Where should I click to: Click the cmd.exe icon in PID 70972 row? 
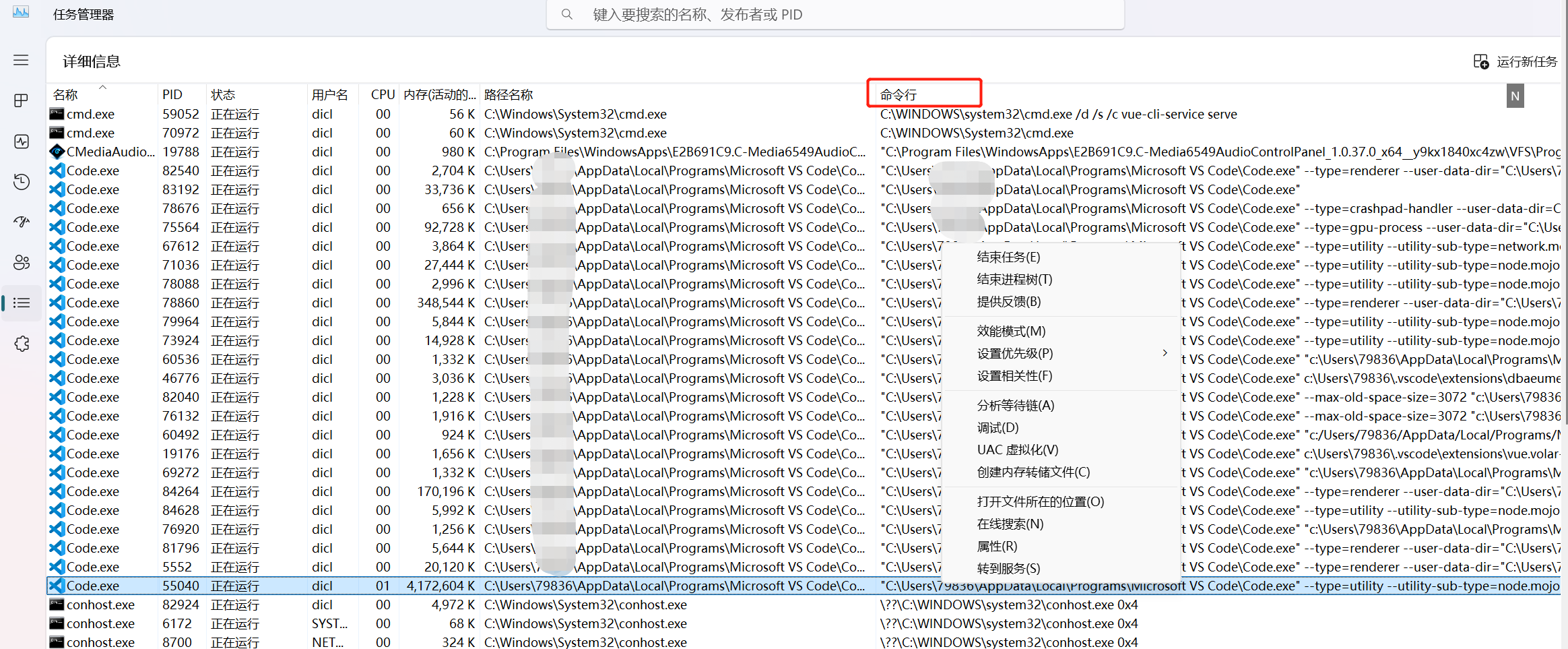(57, 133)
